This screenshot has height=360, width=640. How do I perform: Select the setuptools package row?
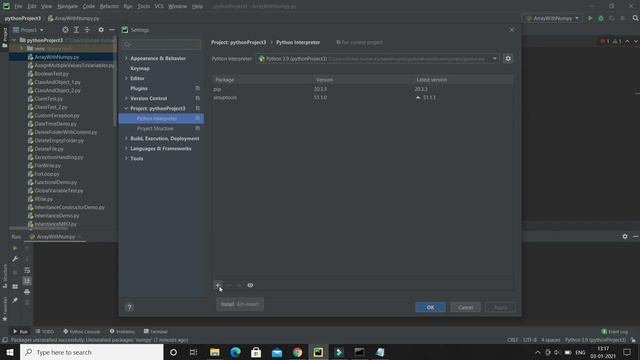coord(362,98)
